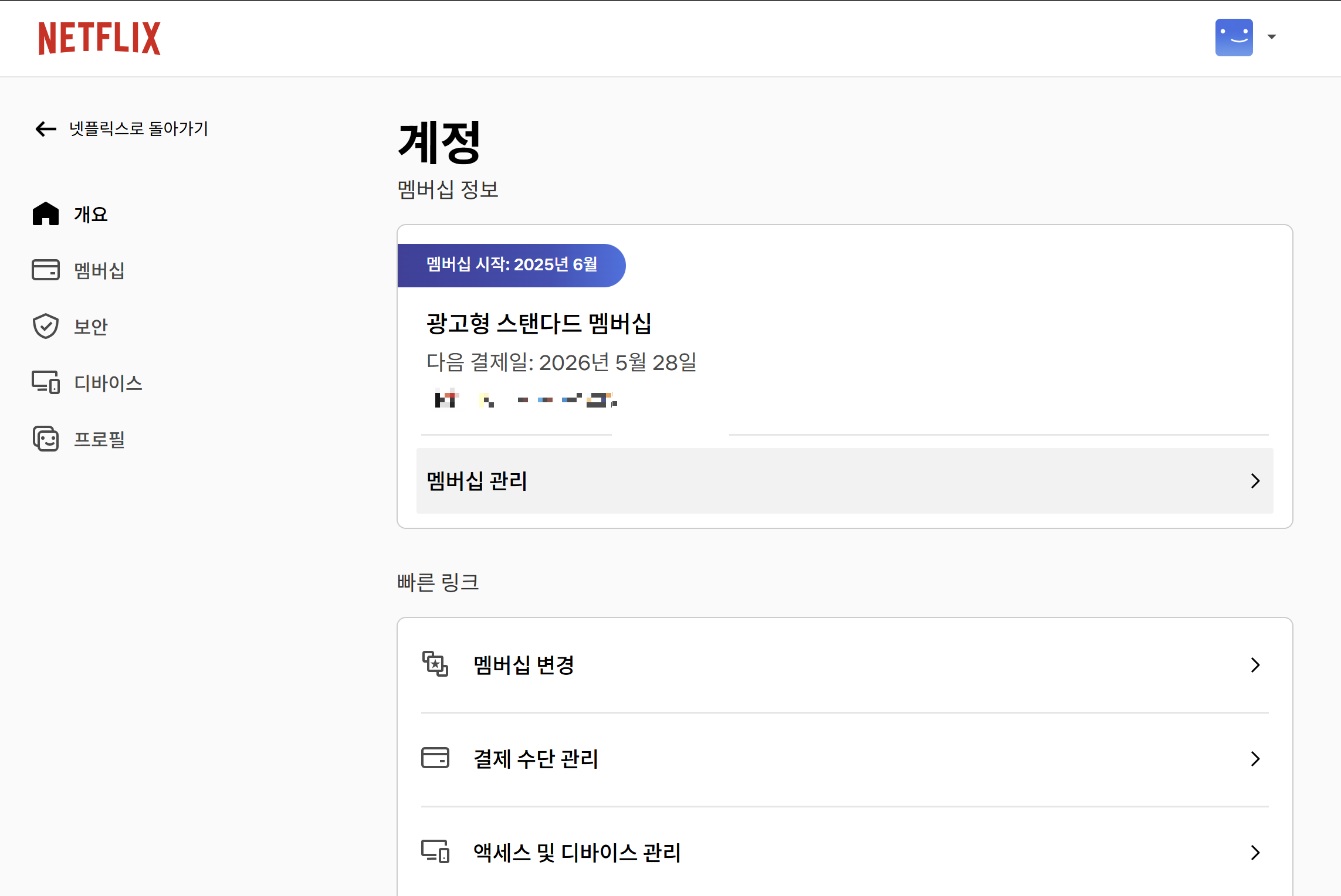Viewport: 1341px width, 896px height.
Task: Click the chevron on 멤버십 변경 row
Action: point(1255,665)
